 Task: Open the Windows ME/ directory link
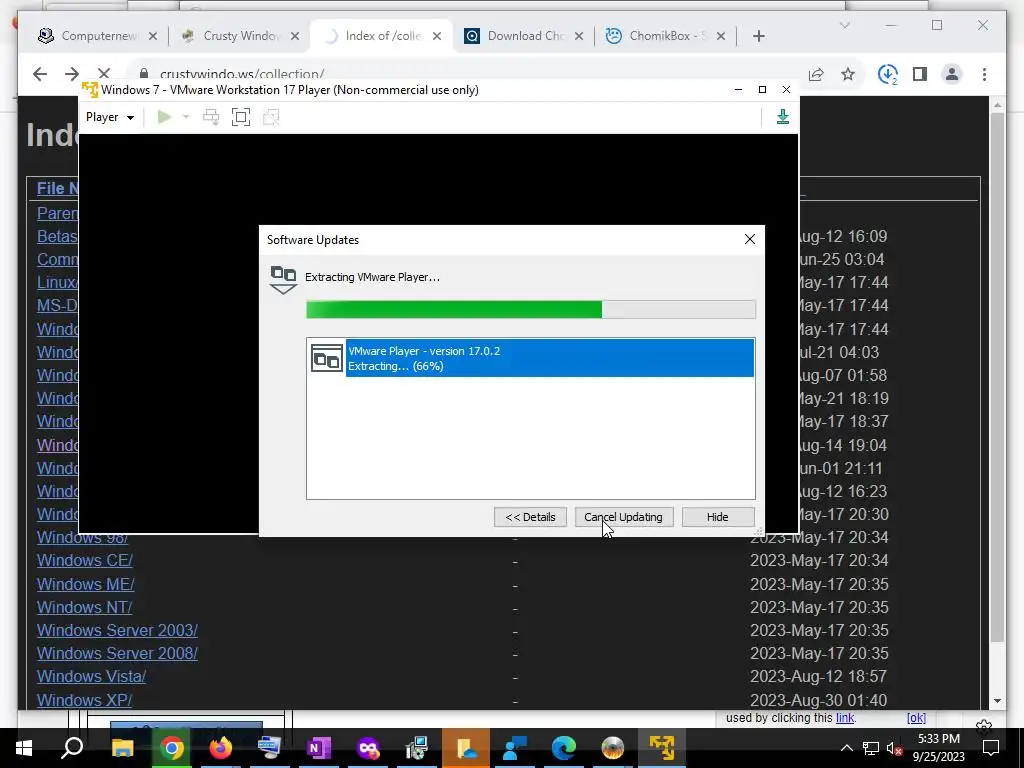[x=86, y=584]
